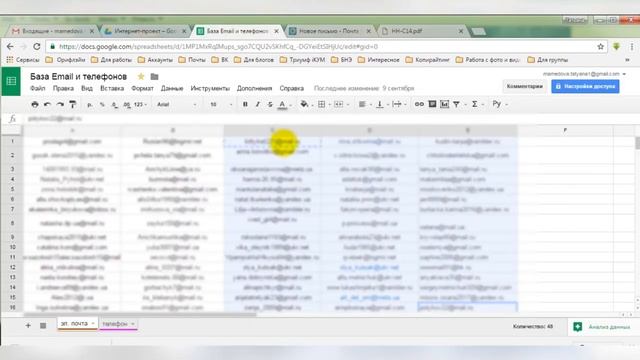Switch to the Входящие Gmail tab

point(53,31)
